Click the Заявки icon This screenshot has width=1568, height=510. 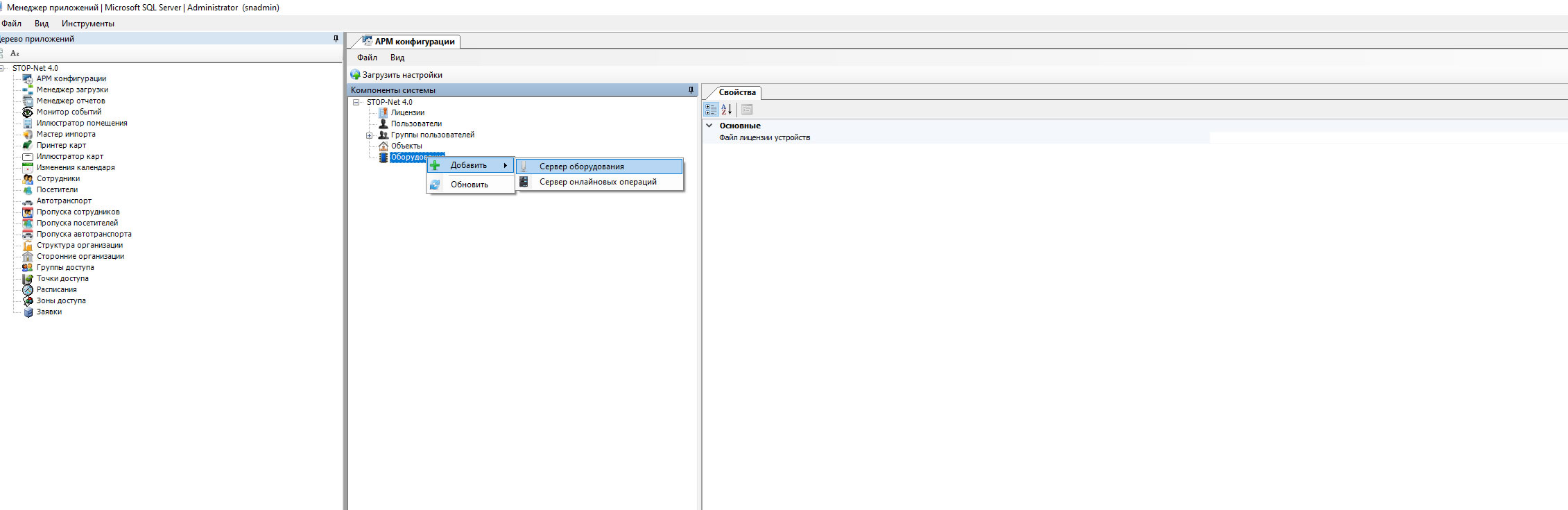pos(28,312)
